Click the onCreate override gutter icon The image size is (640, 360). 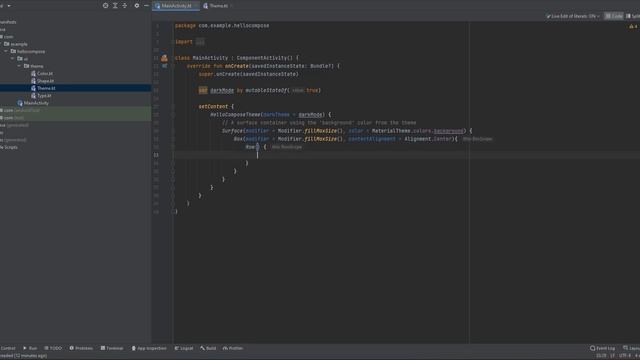(x=164, y=66)
